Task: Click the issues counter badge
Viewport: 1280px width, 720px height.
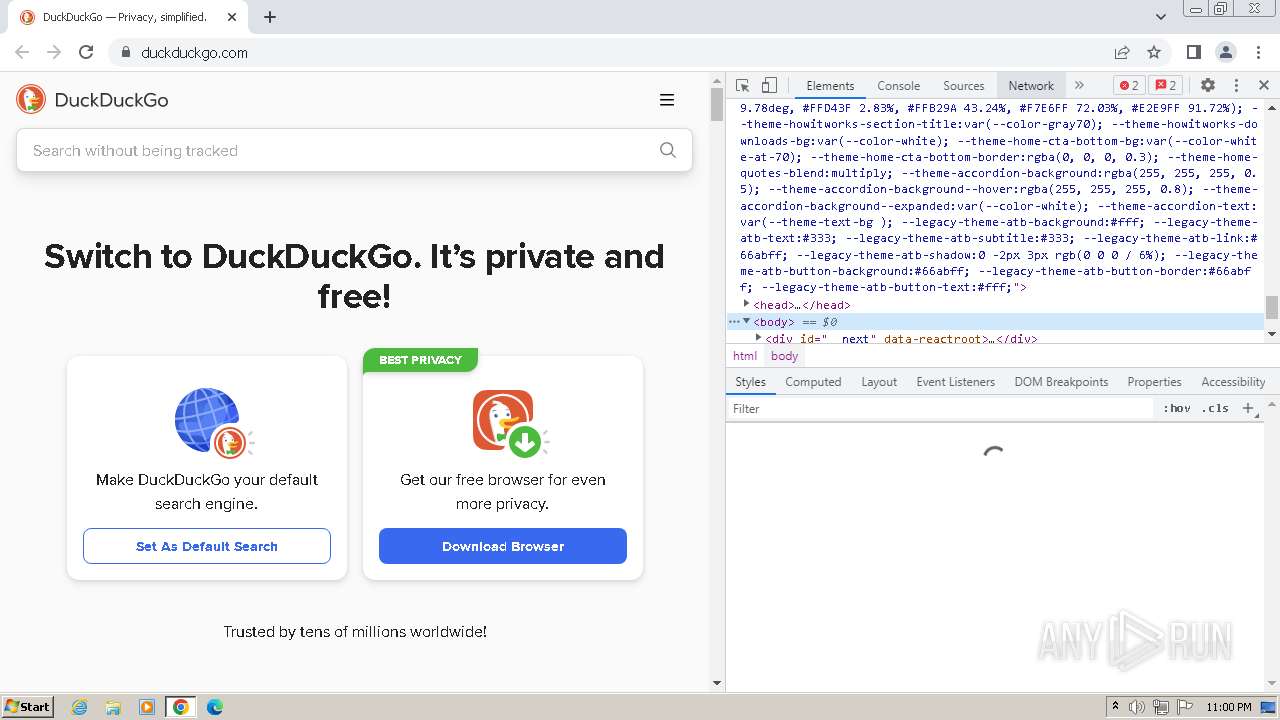Action: coord(1165,85)
